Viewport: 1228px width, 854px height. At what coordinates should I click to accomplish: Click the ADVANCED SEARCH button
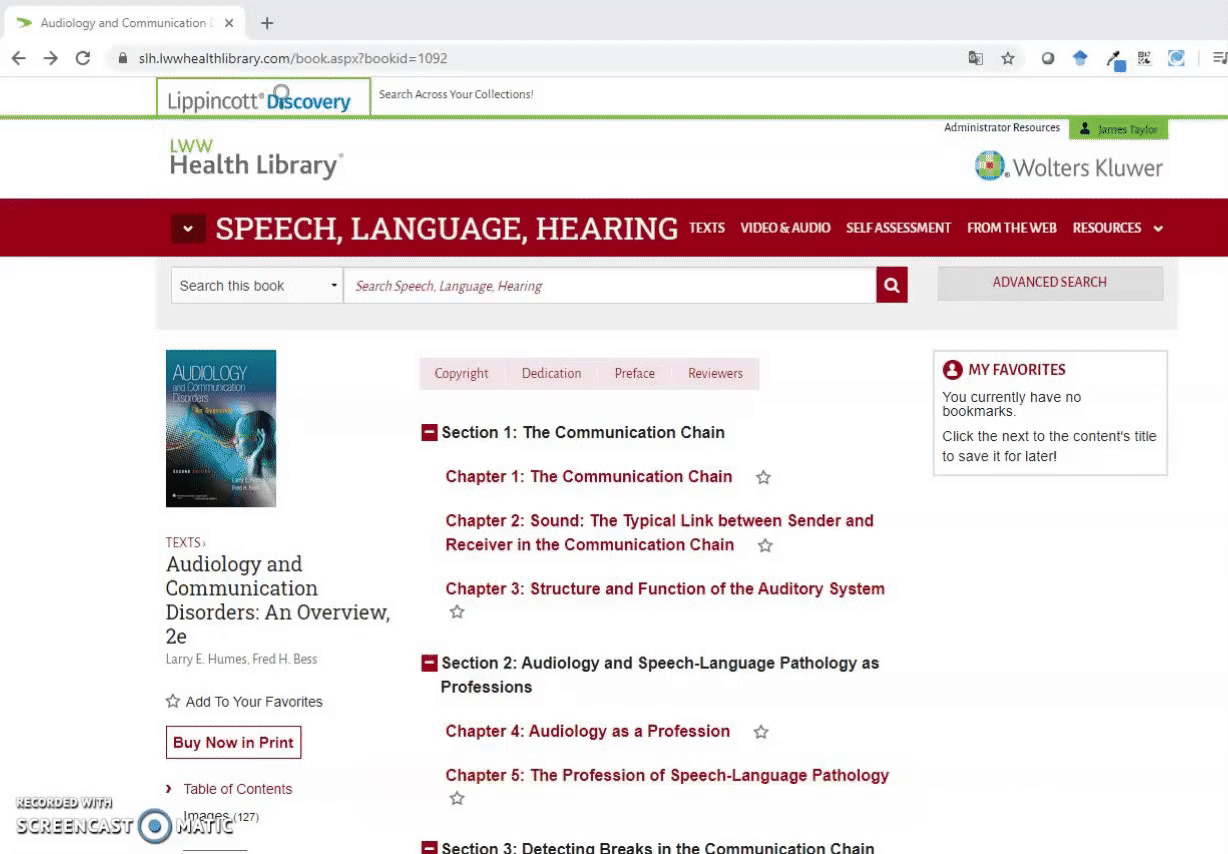click(1050, 283)
